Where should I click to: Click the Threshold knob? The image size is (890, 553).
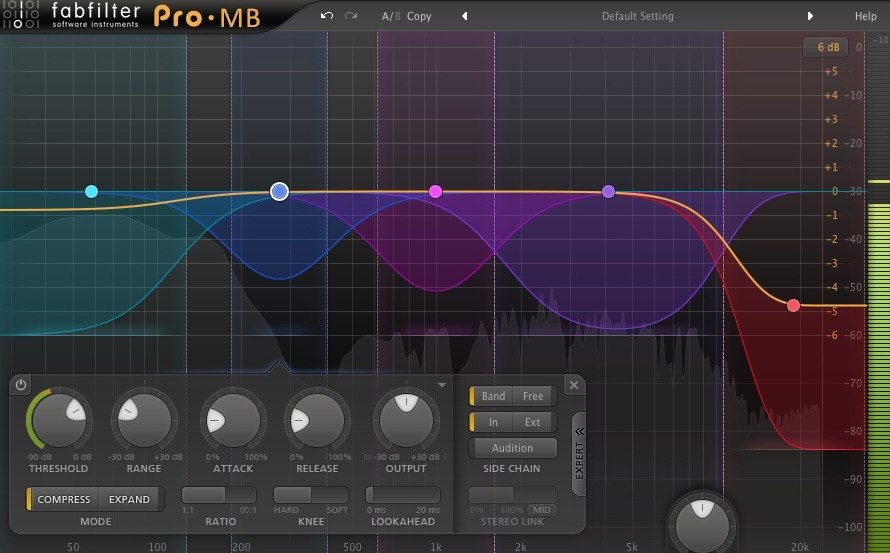(59, 420)
